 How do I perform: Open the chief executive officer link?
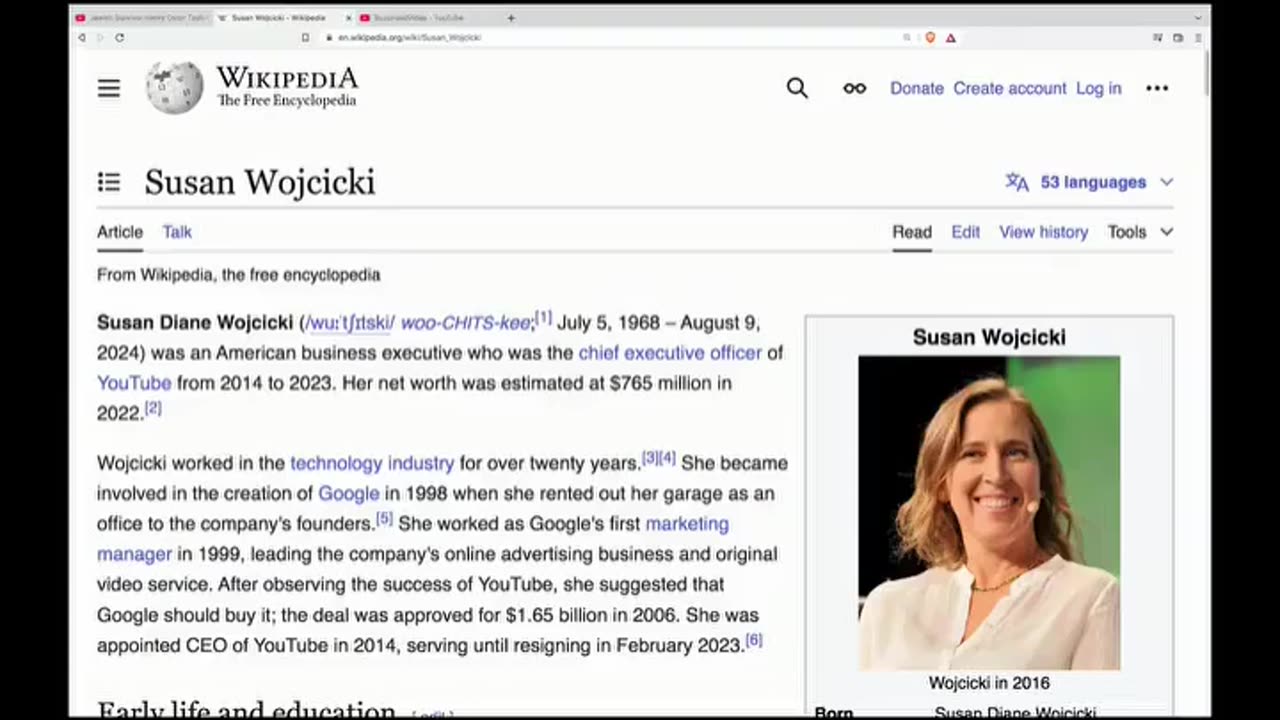point(670,352)
